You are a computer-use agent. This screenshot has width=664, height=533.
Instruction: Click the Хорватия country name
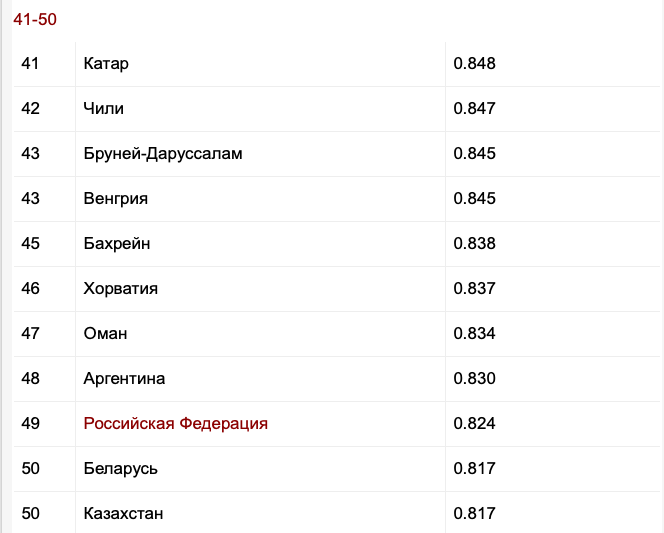click(x=121, y=289)
